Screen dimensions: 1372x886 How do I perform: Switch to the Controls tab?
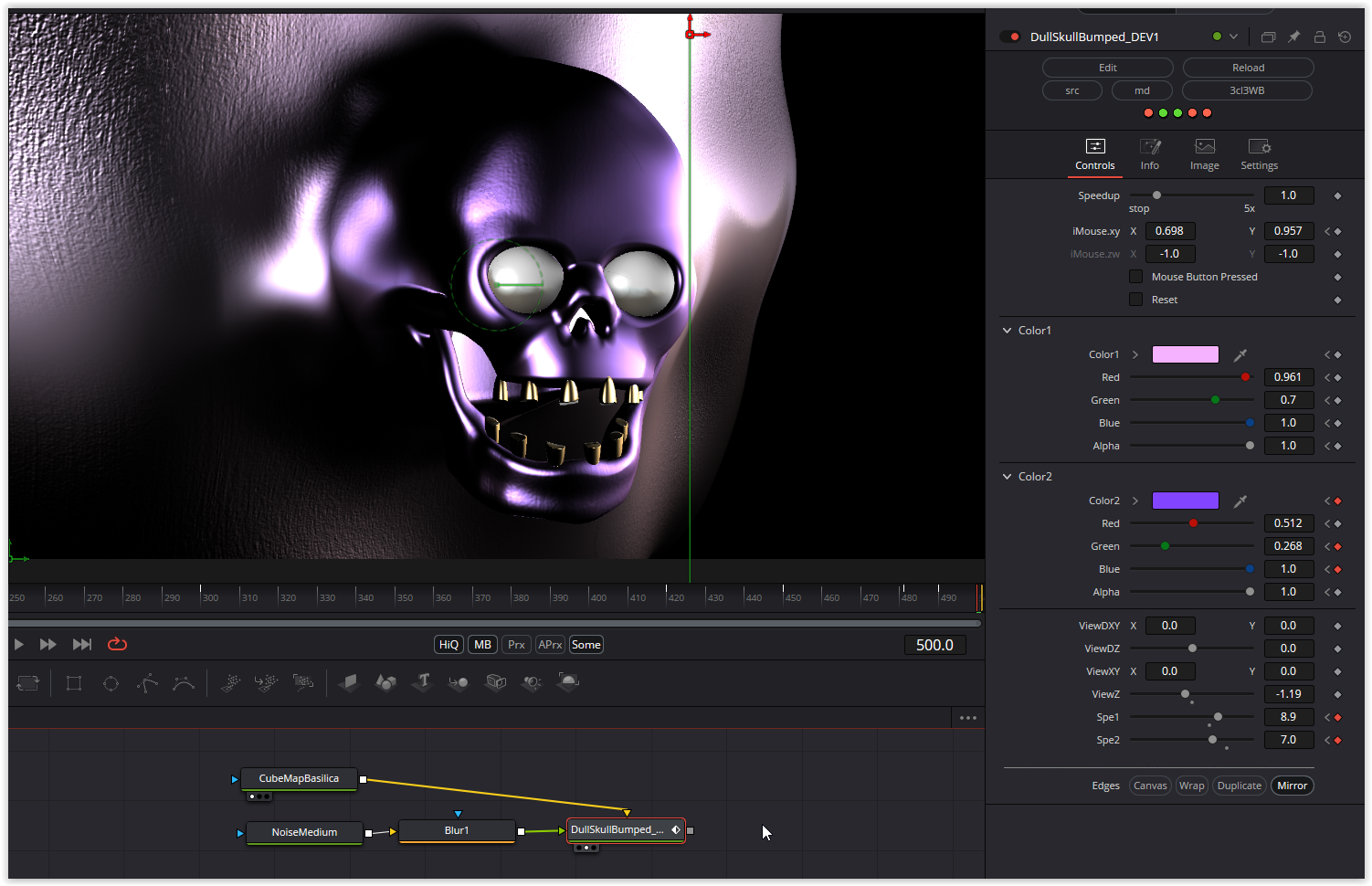pos(1095,154)
